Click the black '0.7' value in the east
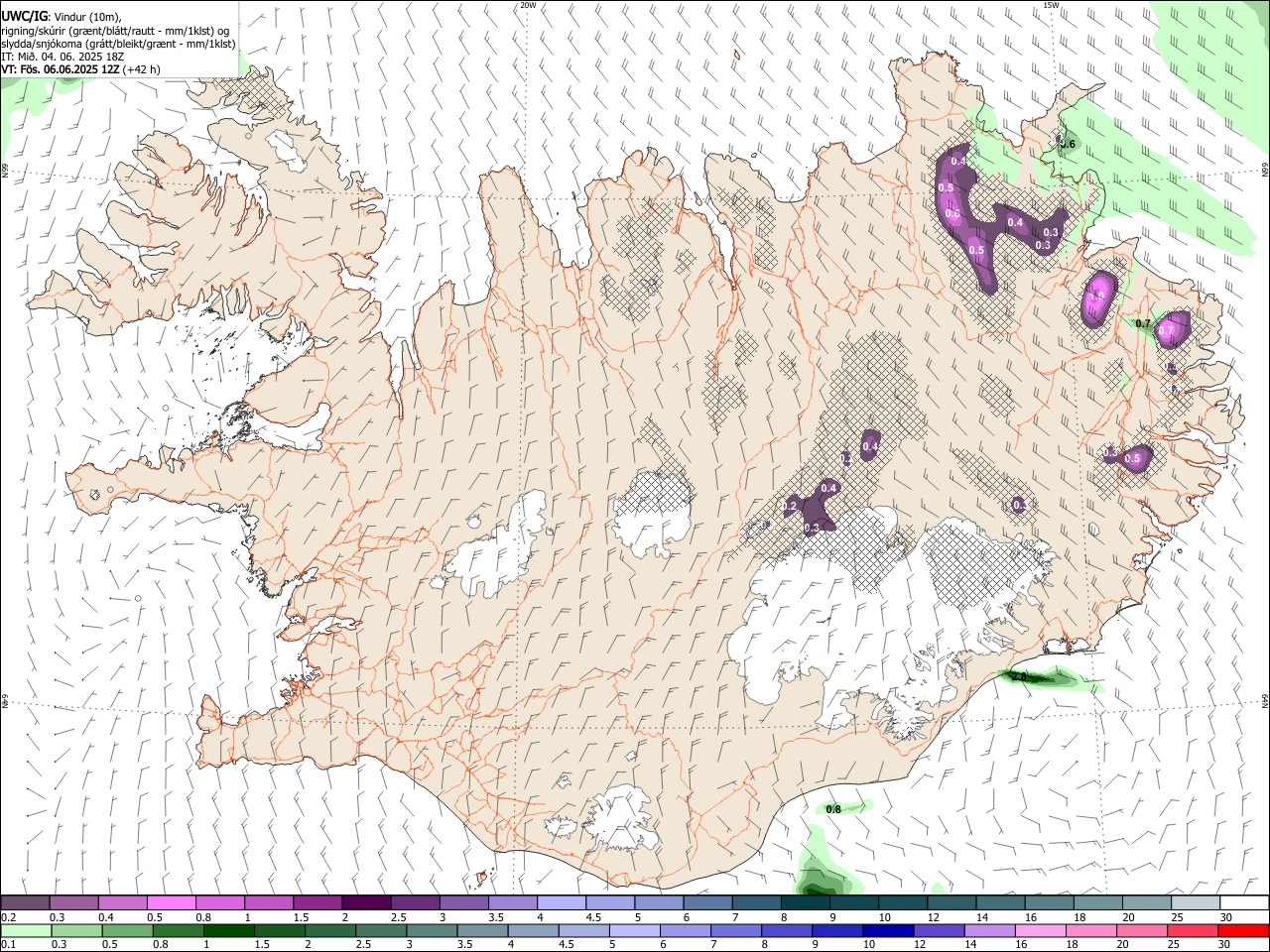Image resolution: width=1270 pixels, height=952 pixels. [1142, 324]
